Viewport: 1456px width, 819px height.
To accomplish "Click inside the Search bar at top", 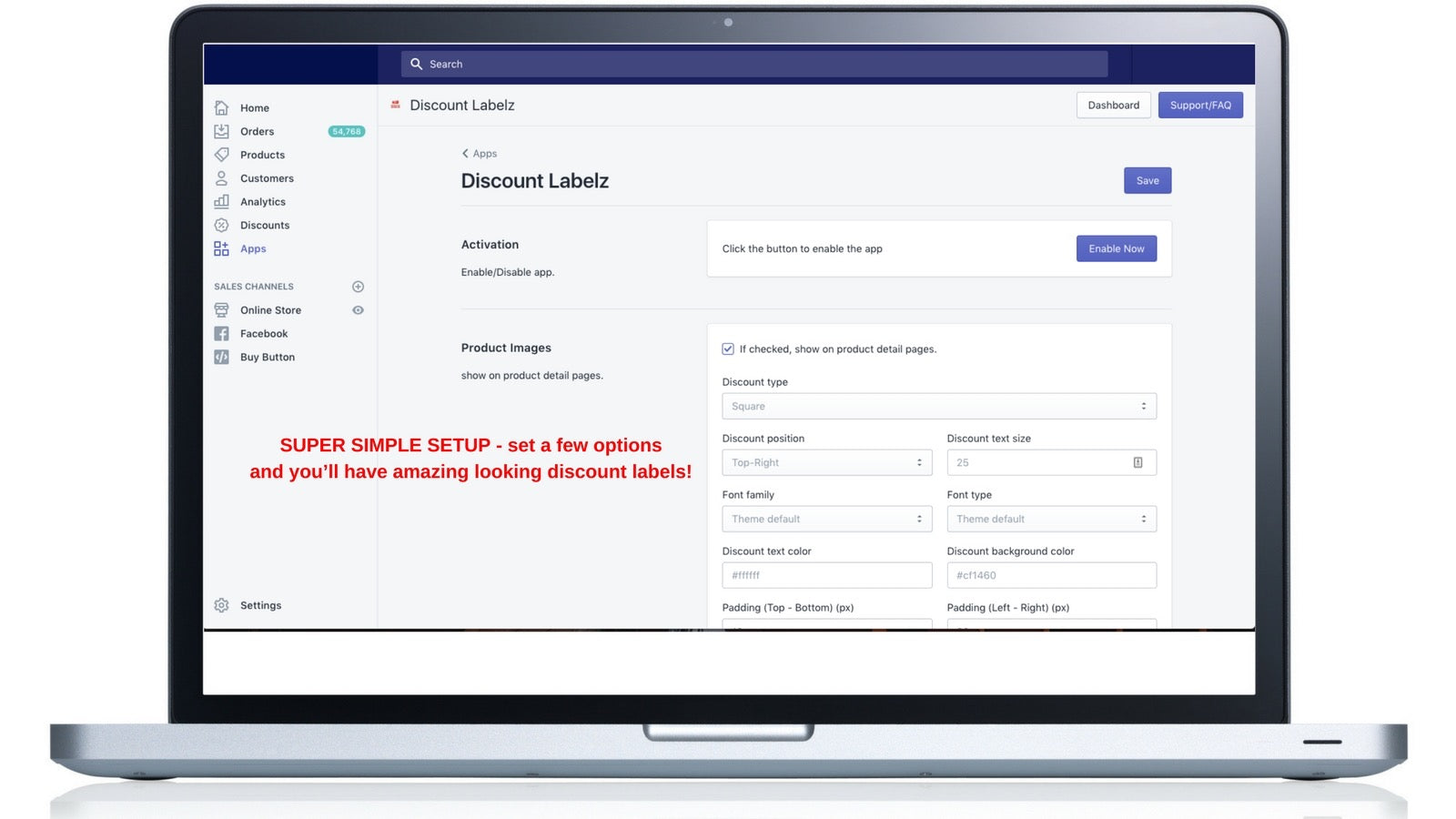I will [753, 64].
